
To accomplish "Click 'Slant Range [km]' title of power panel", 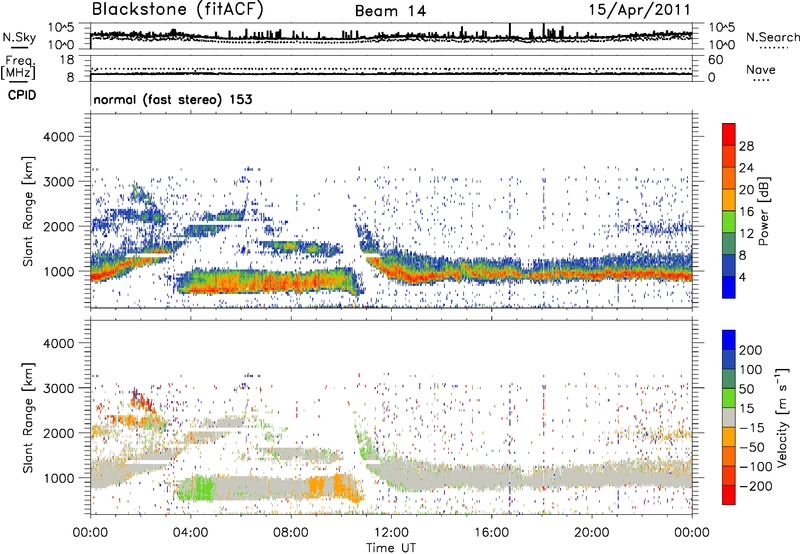I will (28, 211).
